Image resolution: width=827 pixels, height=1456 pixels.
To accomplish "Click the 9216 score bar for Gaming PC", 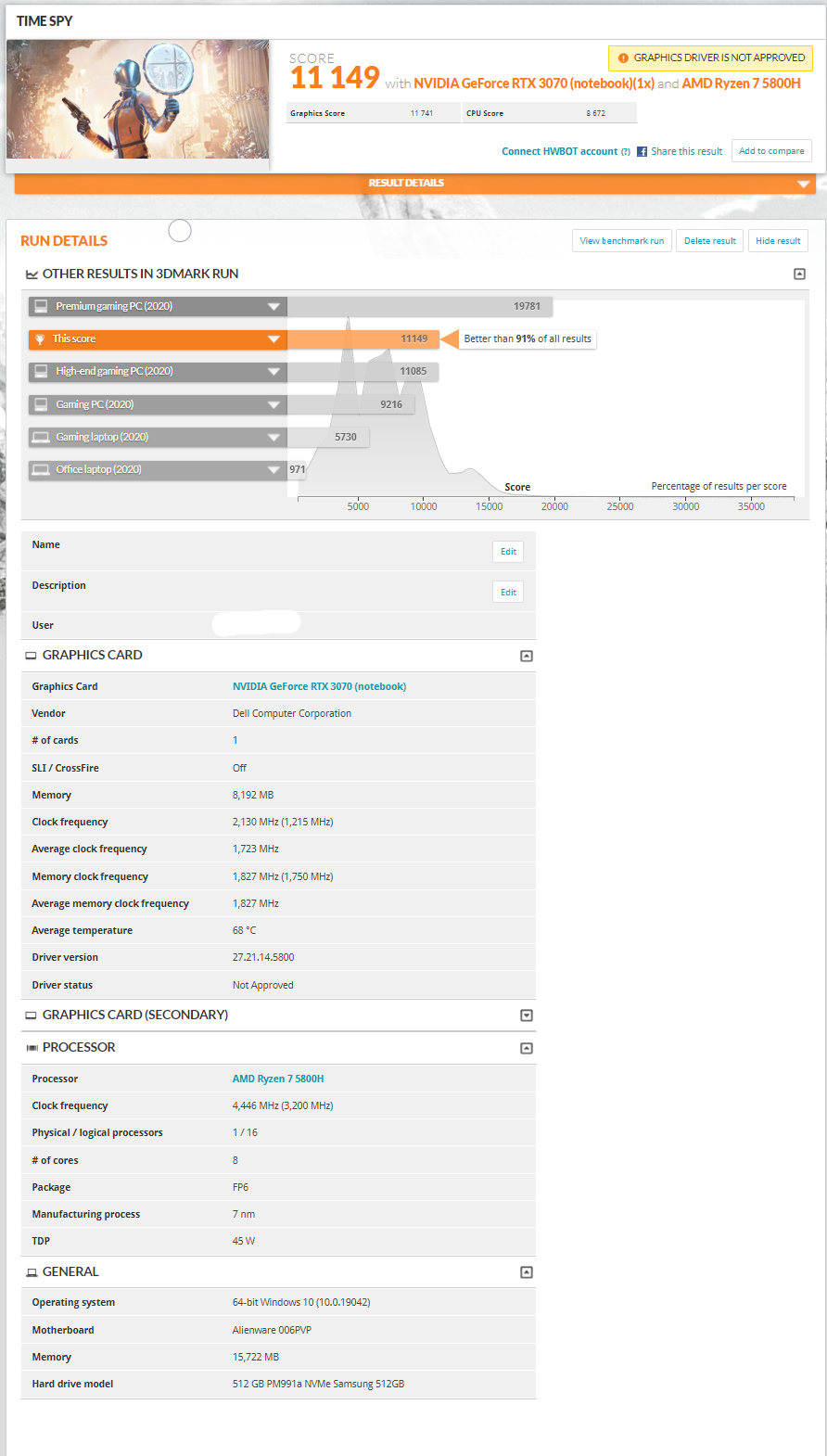I will (350, 404).
